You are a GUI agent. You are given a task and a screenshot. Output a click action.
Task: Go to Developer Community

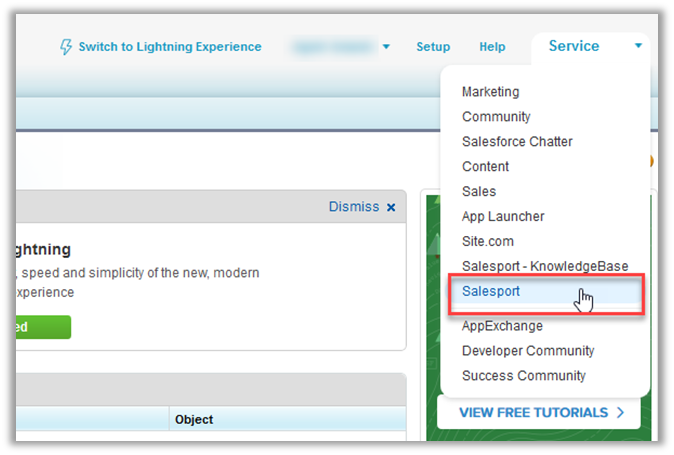click(528, 351)
